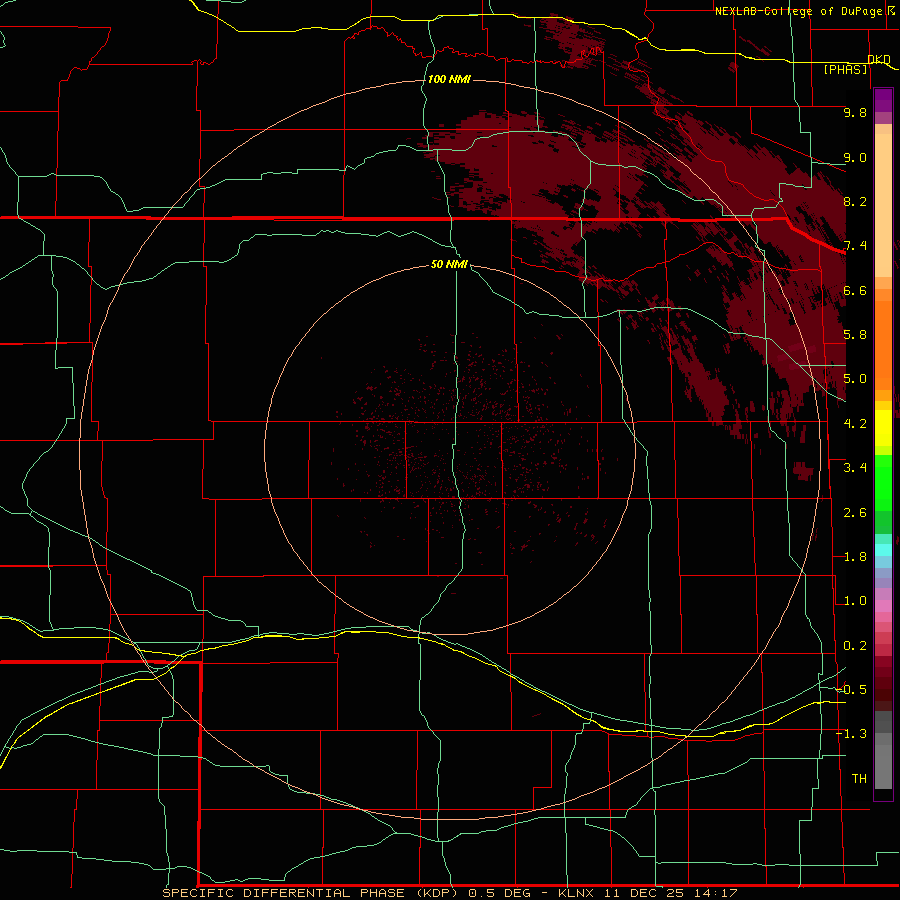900x900 pixels.
Task: Click the 7.4 color scale value
Action: 855,246
